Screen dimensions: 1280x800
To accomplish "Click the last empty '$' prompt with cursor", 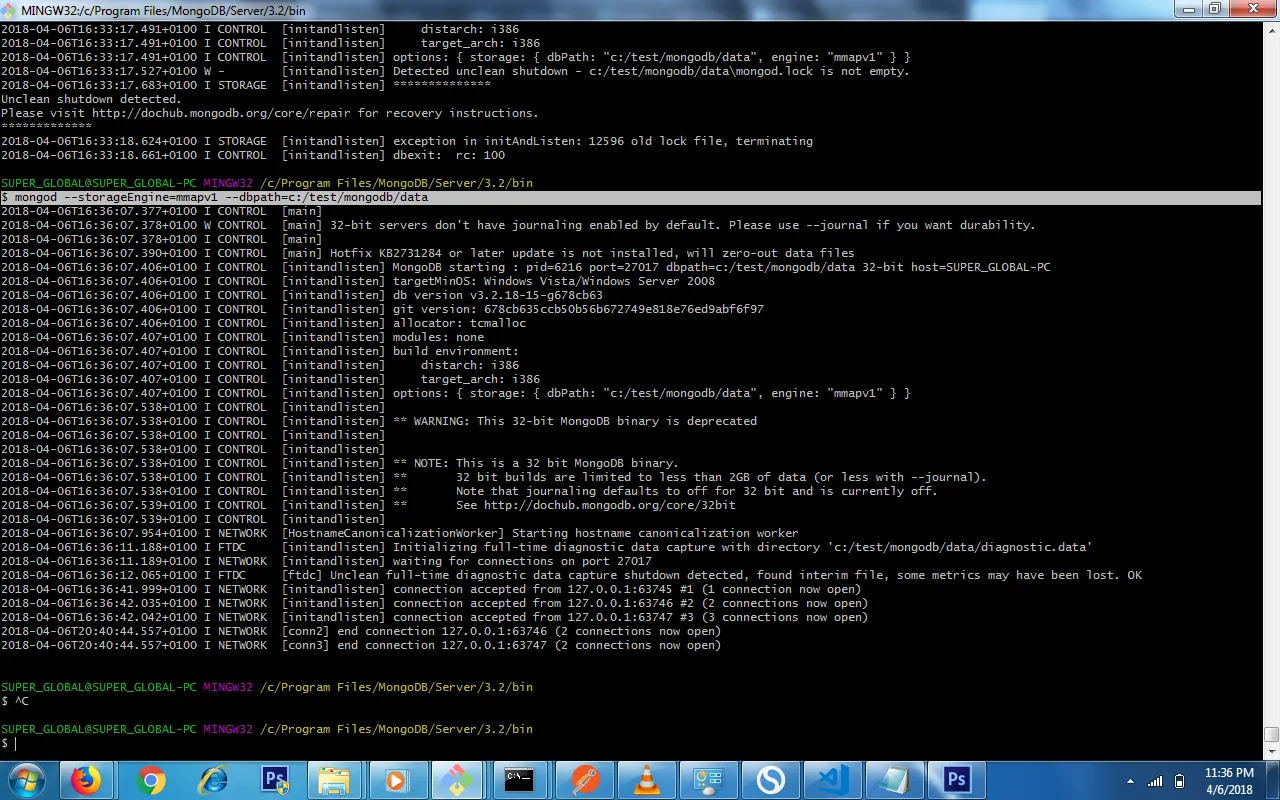I will pyautogui.click(x=9, y=743).
